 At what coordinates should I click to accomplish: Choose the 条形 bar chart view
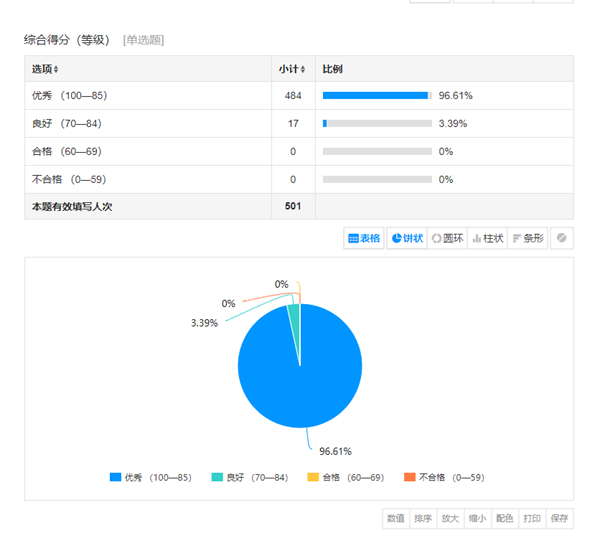coord(528,238)
